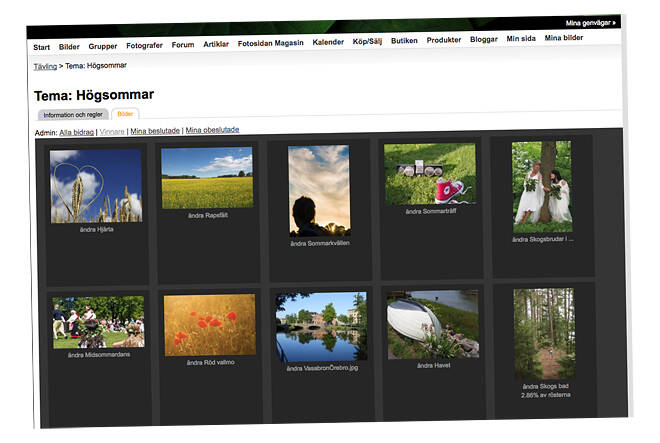
Task: Select the Bilder tab under the theme title
Action: [x=125, y=114]
